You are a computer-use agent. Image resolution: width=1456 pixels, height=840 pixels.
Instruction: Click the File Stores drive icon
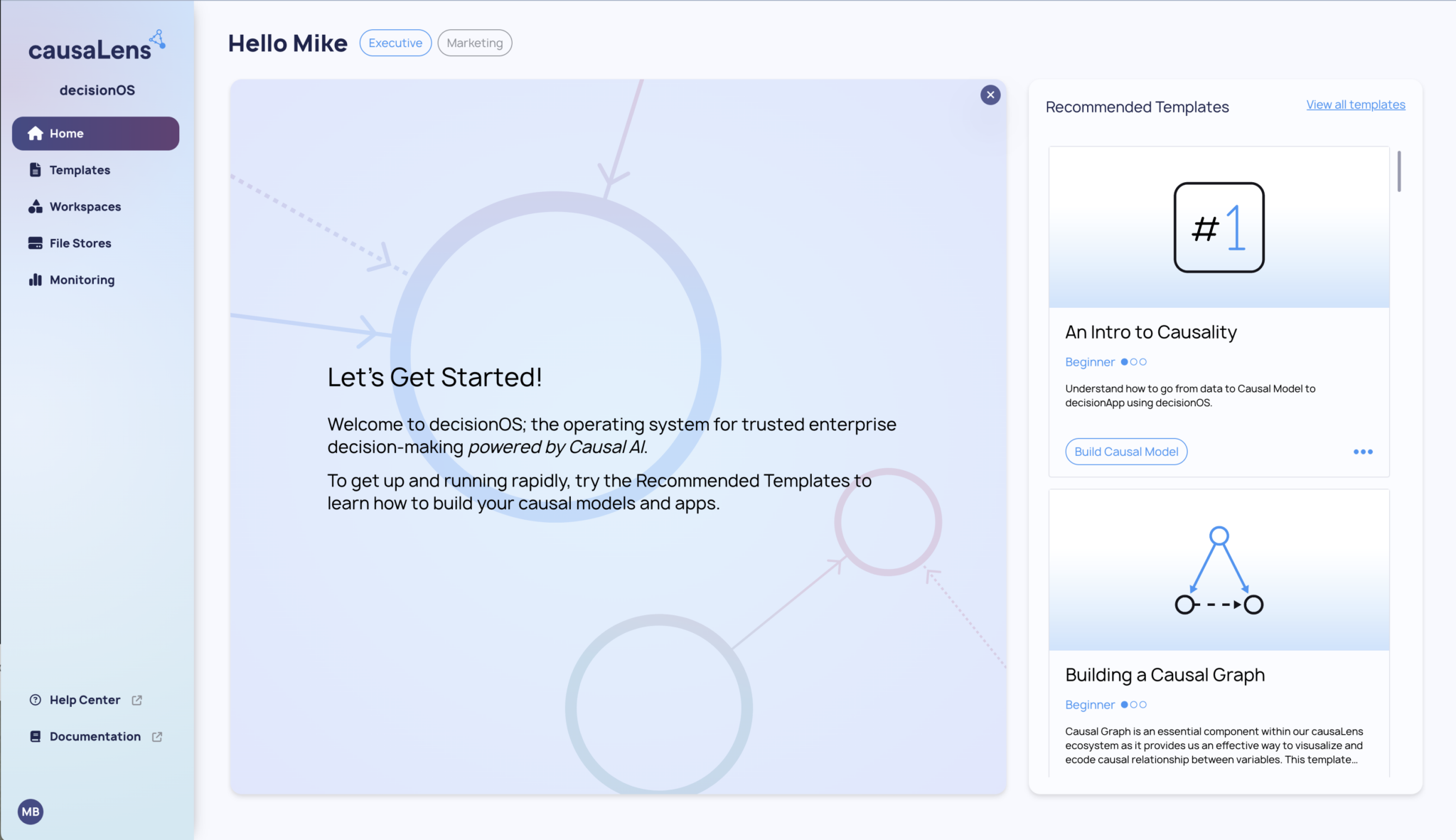click(x=36, y=243)
